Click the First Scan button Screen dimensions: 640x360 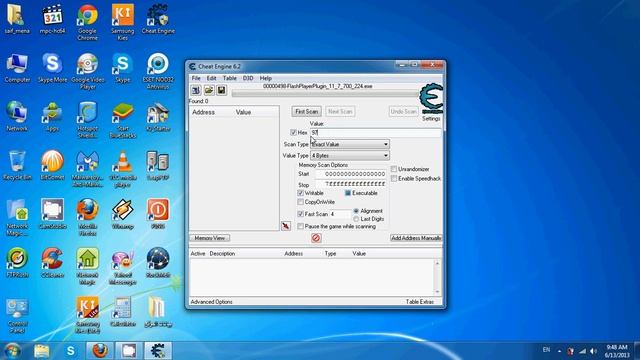pyautogui.click(x=307, y=111)
